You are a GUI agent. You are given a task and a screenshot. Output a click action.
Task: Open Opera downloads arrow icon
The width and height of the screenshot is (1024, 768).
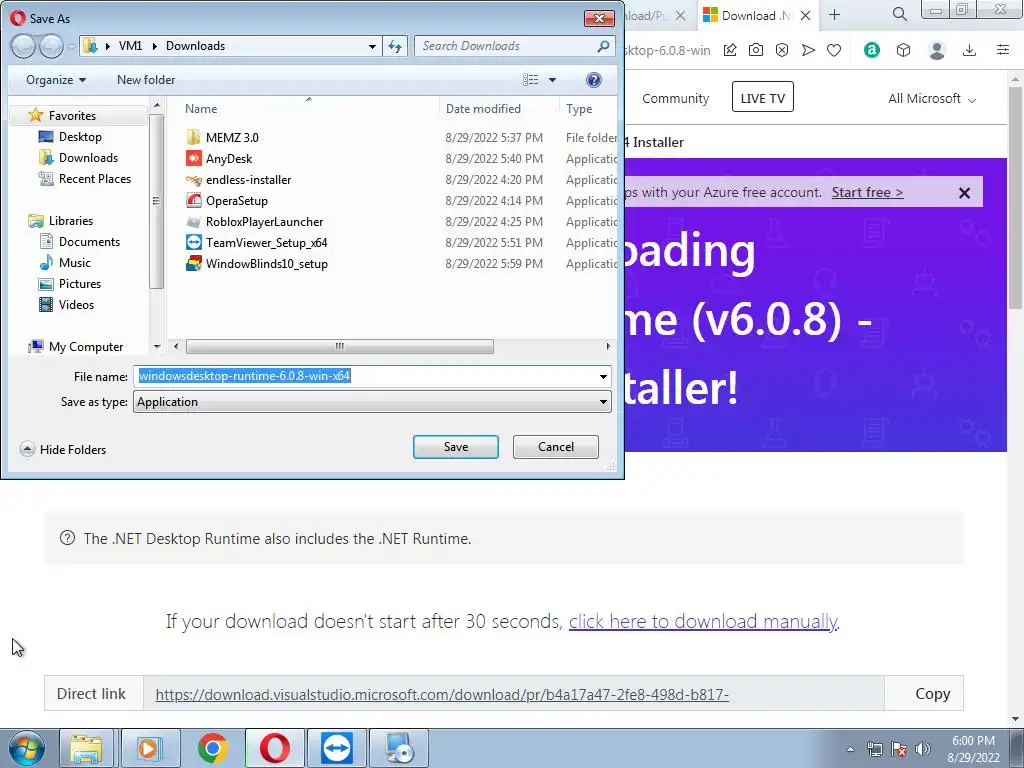[970, 50]
